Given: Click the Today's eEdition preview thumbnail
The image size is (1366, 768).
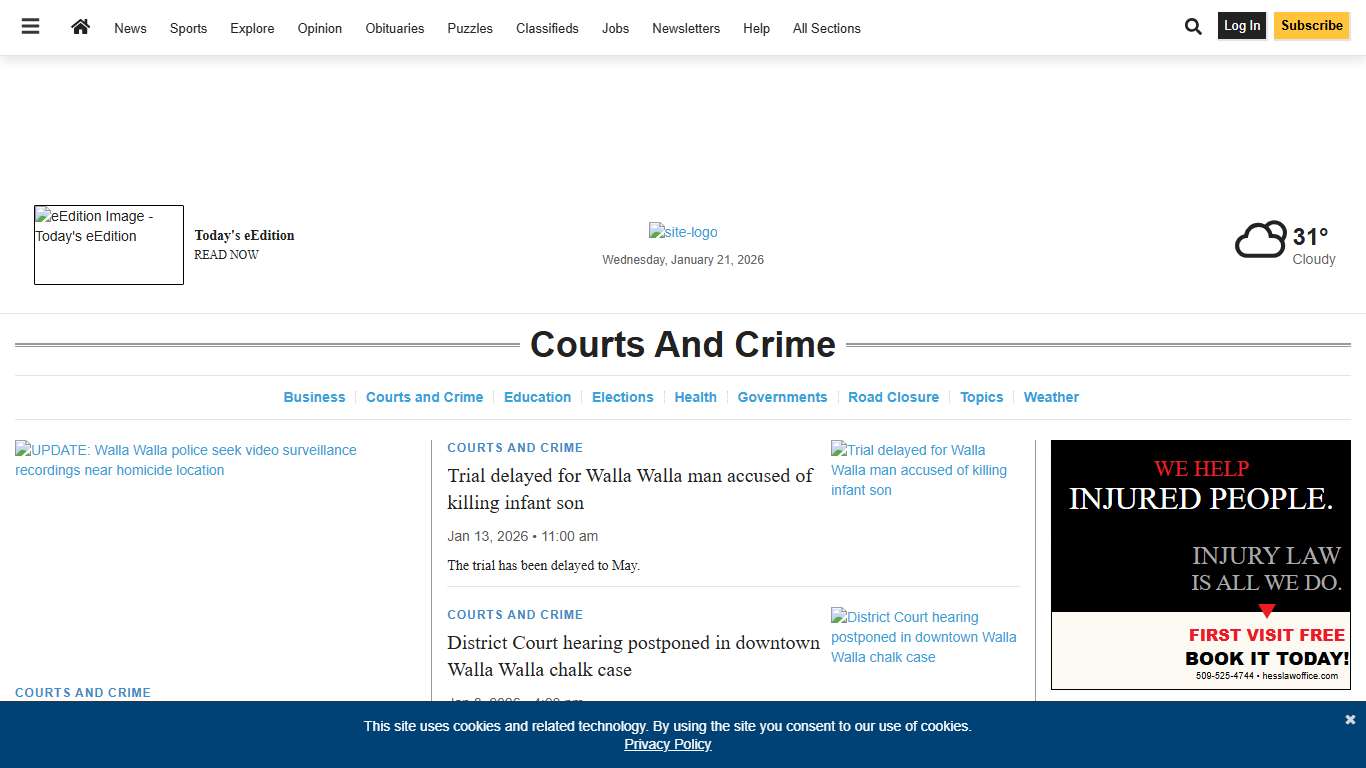Looking at the screenshot, I should 108,244.
